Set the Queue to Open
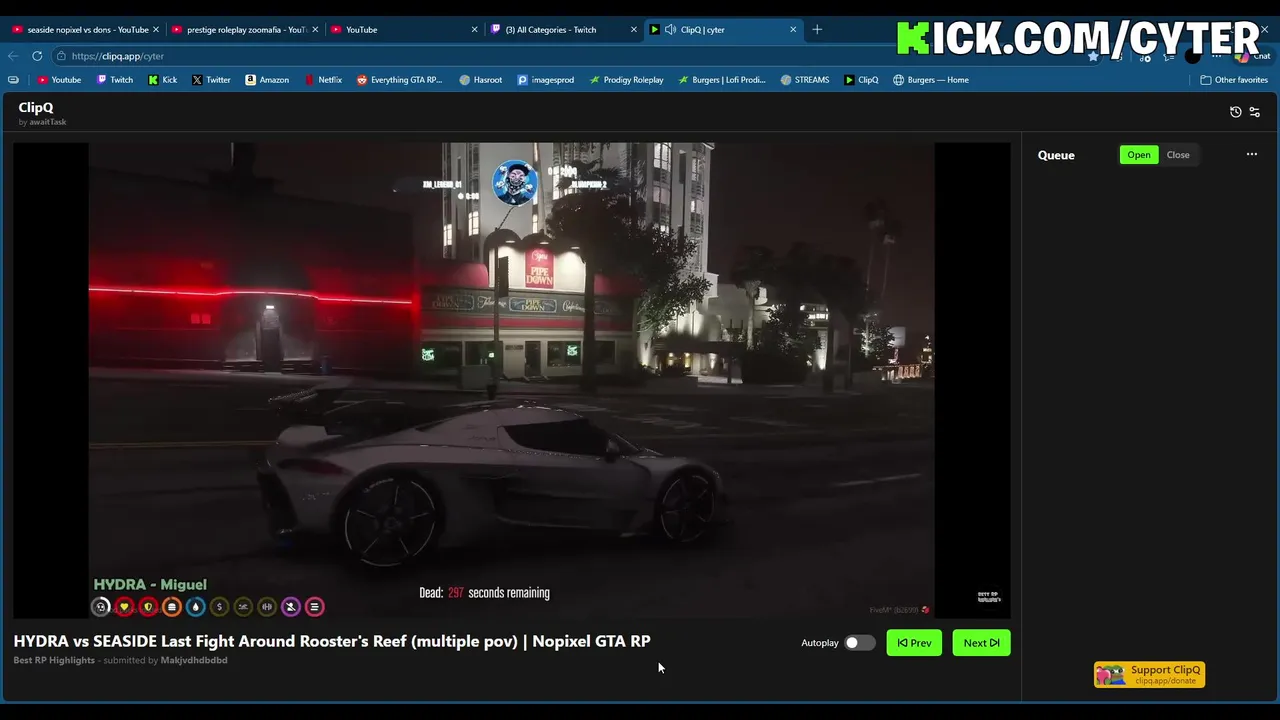The width and height of the screenshot is (1280, 720). pyautogui.click(x=1139, y=155)
